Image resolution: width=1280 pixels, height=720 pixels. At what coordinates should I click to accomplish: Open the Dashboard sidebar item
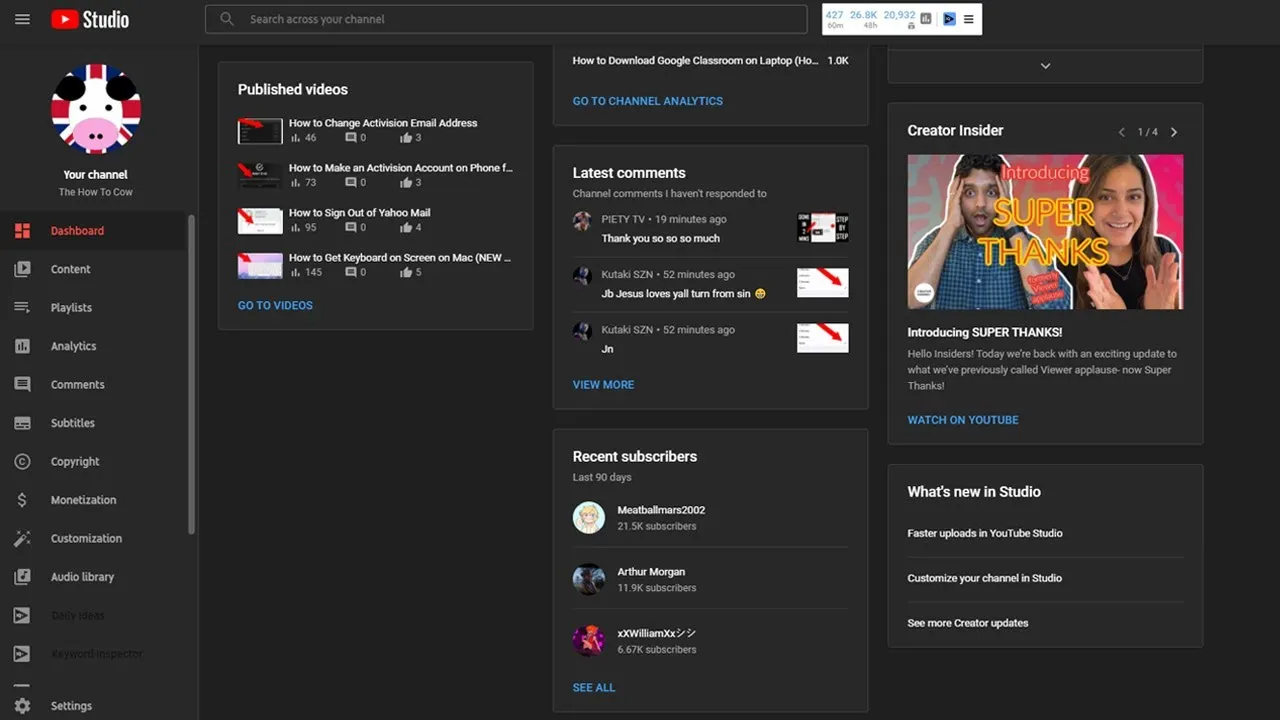tap(77, 231)
